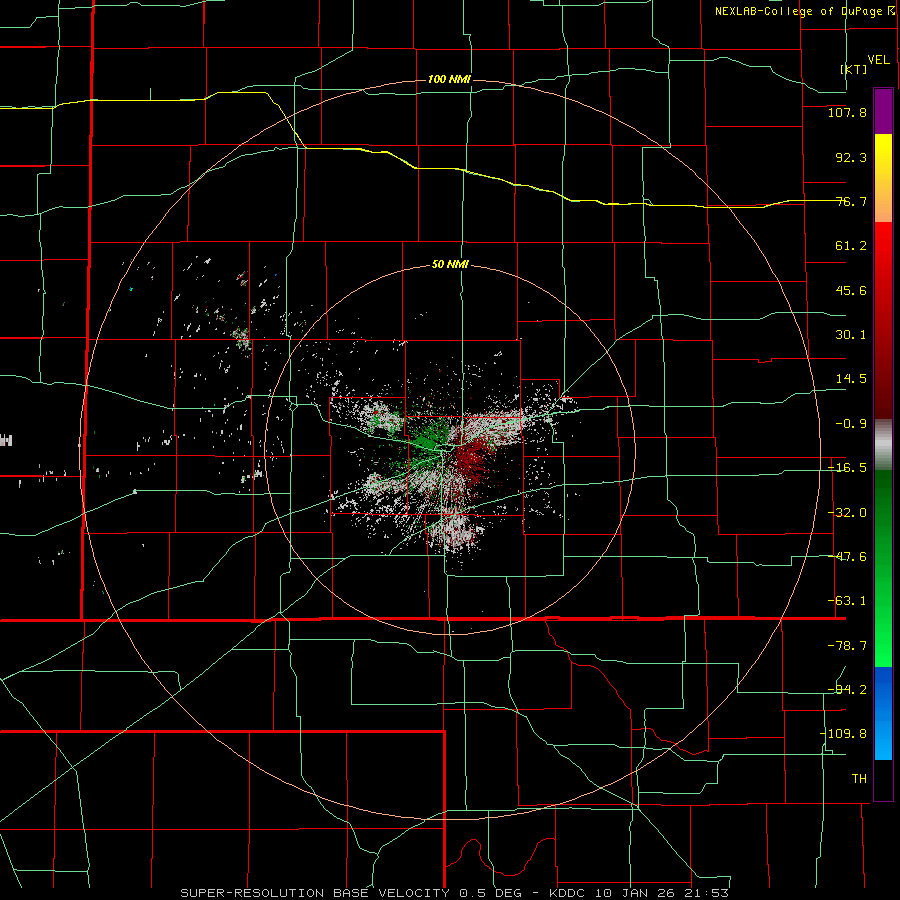Select the -16.5 scale value
The height and width of the screenshot is (900, 900).
point(847,468)
